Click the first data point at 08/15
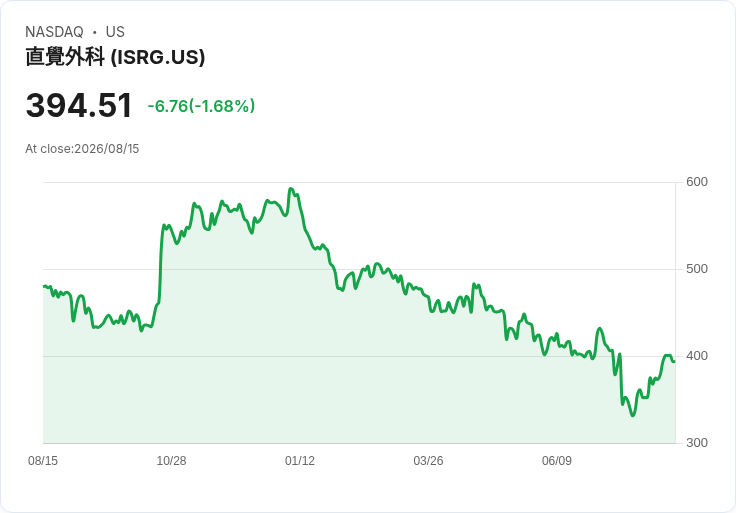The image size is (736, 513). 44,286
